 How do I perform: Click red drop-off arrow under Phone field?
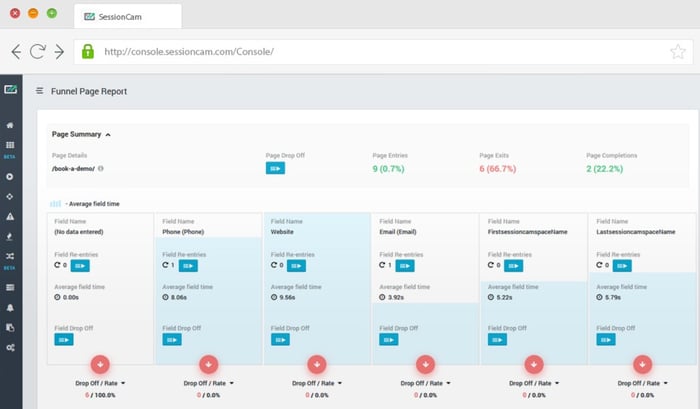click(x=208, y=364)
